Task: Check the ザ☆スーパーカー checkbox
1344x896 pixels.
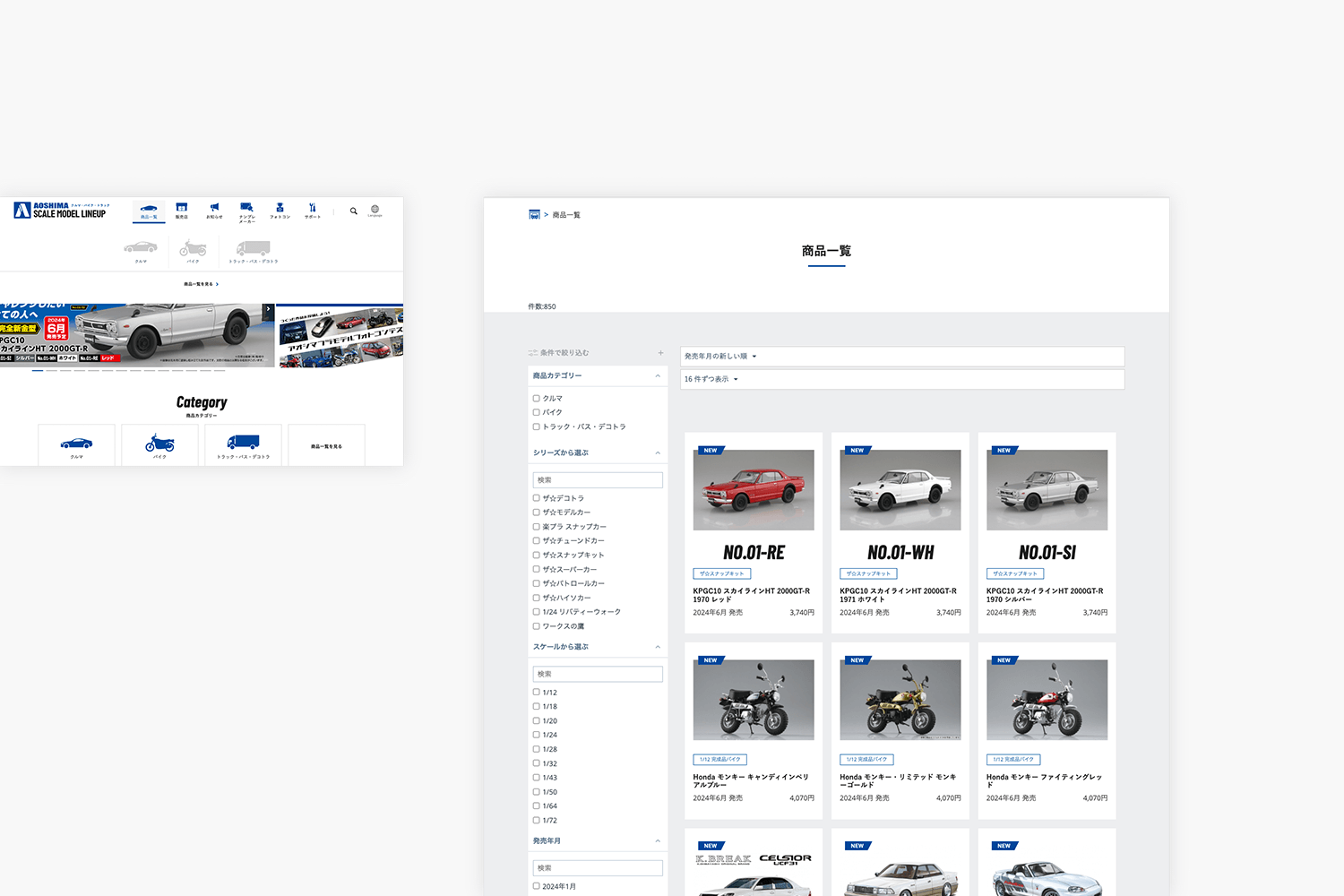Action: (536, 570)
